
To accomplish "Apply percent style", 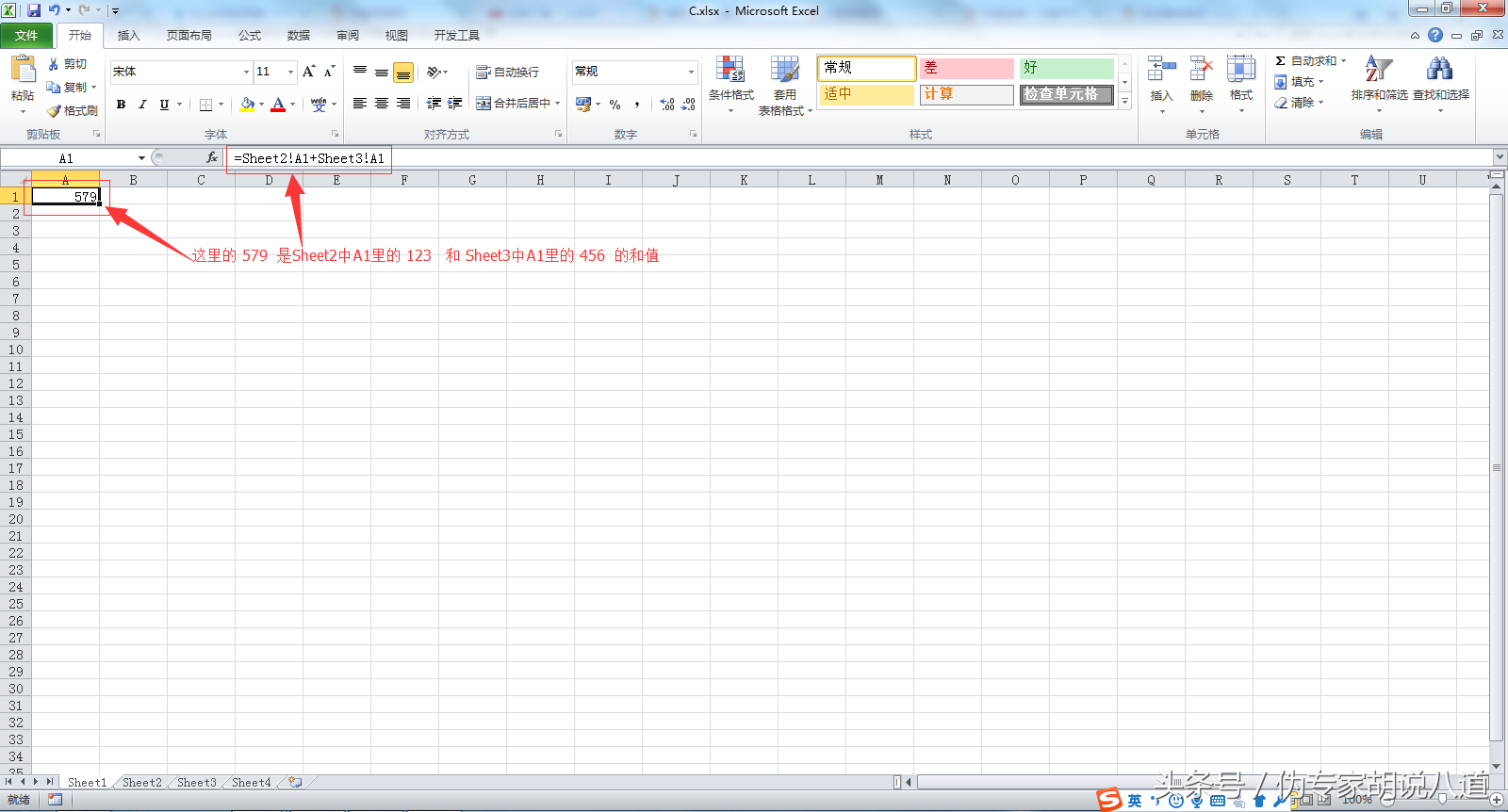I will point(615,105).
